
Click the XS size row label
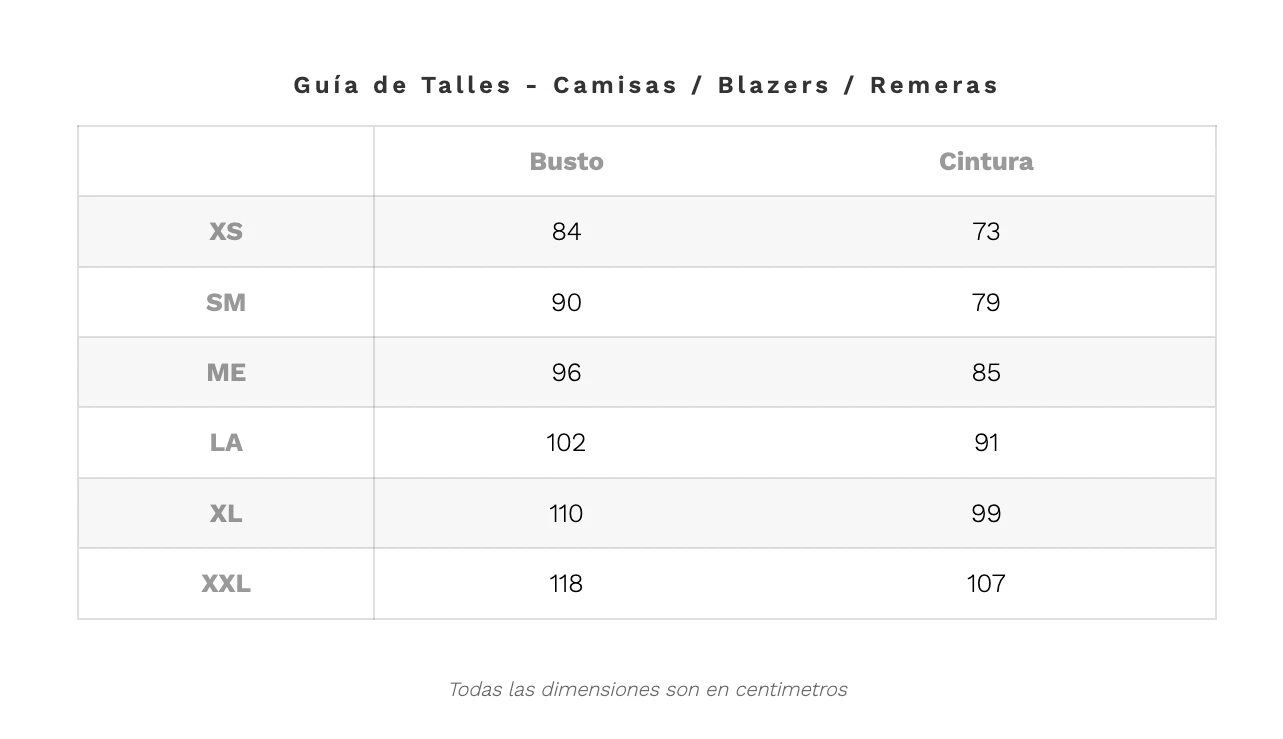click(x=226, y=231)
